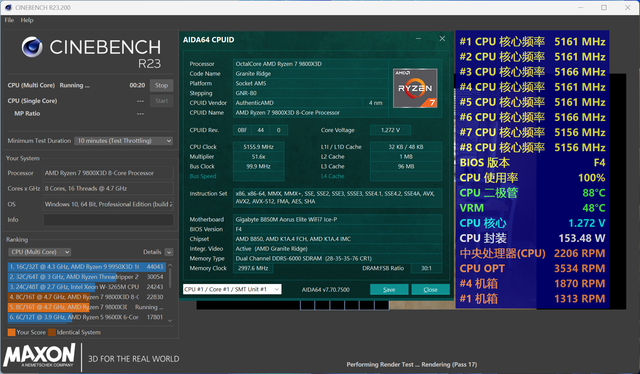Click the Processor name field in AIDA64
Screen dimensions: 640x374
coord(310,64)
